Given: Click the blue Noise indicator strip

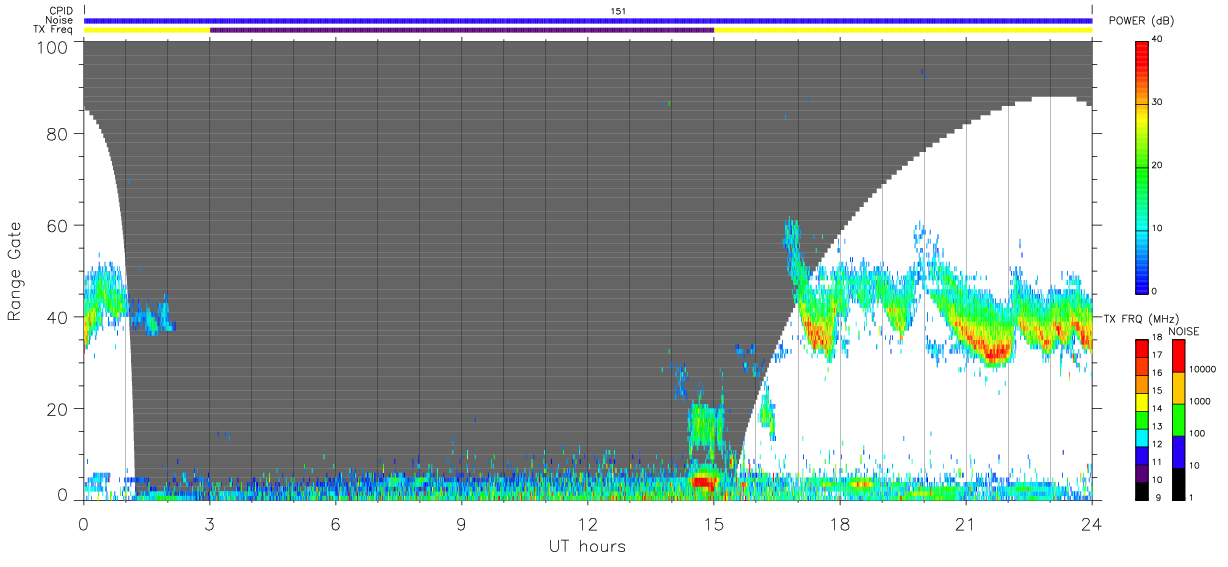Looking at the screenshot, I should (588, 20).
